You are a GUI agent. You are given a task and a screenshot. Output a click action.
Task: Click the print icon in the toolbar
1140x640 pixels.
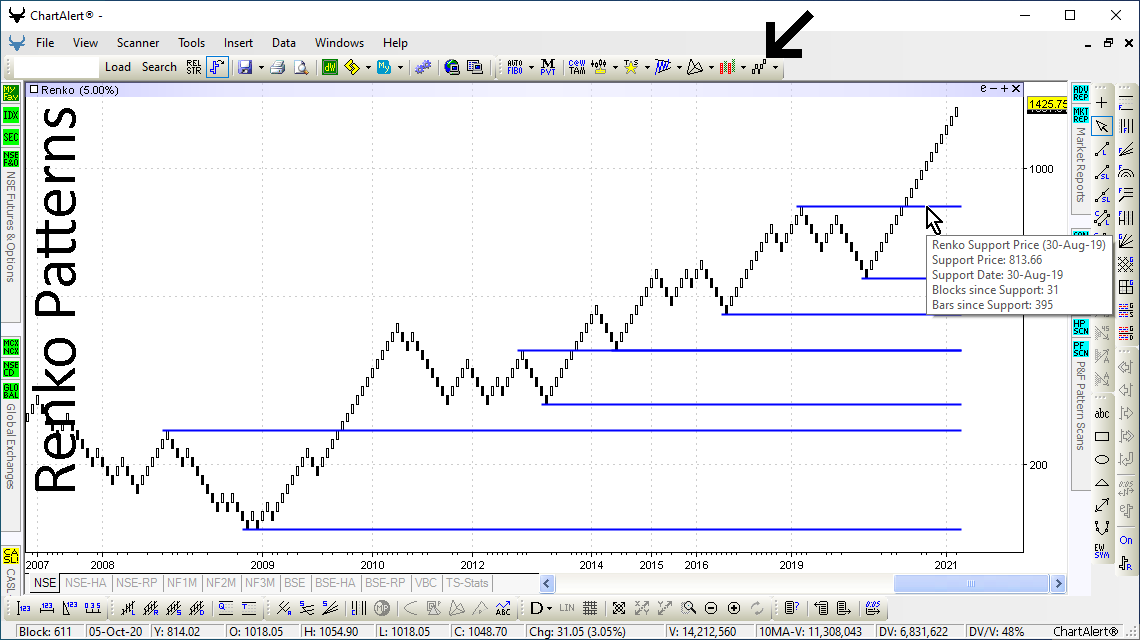pos(277,67)
